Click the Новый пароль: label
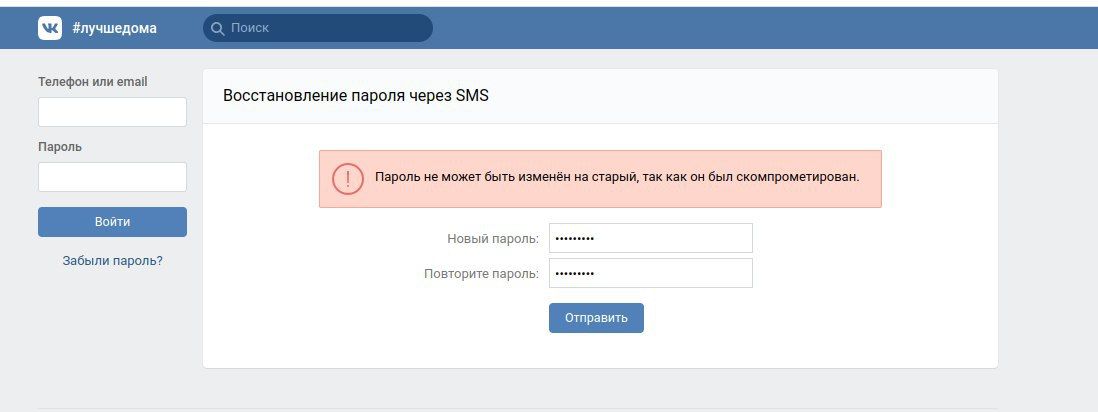Image resolution: width=1098 pixels, height=412 pixels. pos(493,239)
